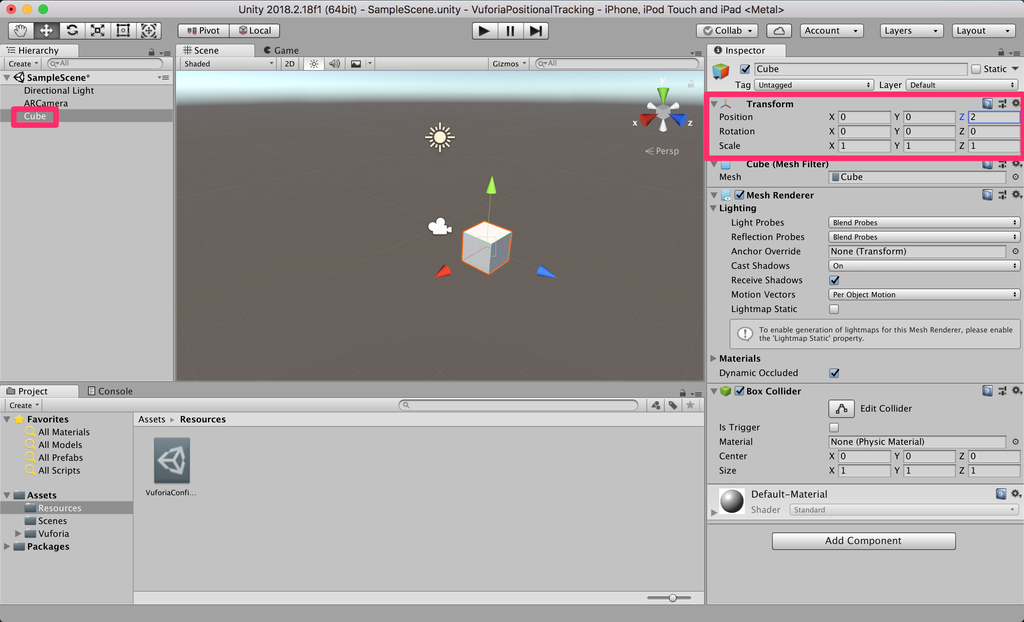This screenshot has width=1024, height=622.
Task: Click the Local toggle button
Action: point(255,31)
